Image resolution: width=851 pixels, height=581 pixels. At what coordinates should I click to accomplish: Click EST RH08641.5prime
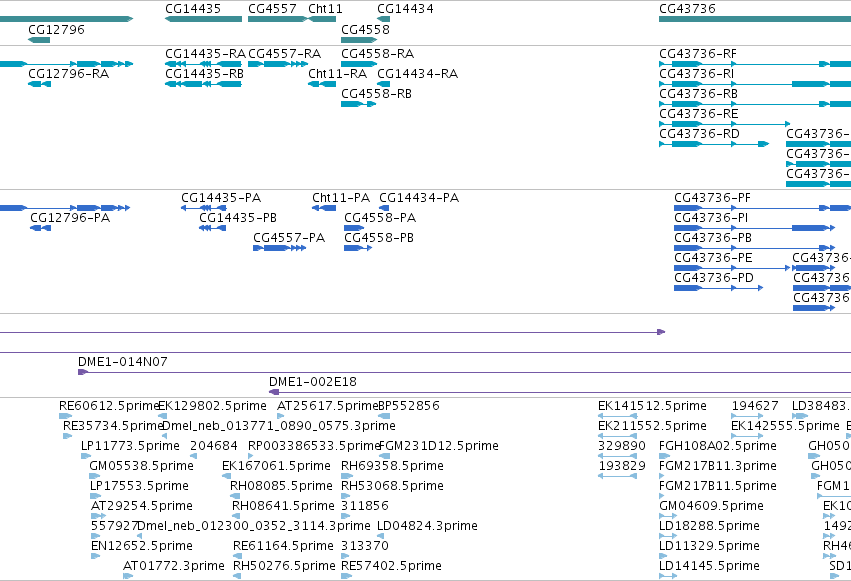[283, 506]
